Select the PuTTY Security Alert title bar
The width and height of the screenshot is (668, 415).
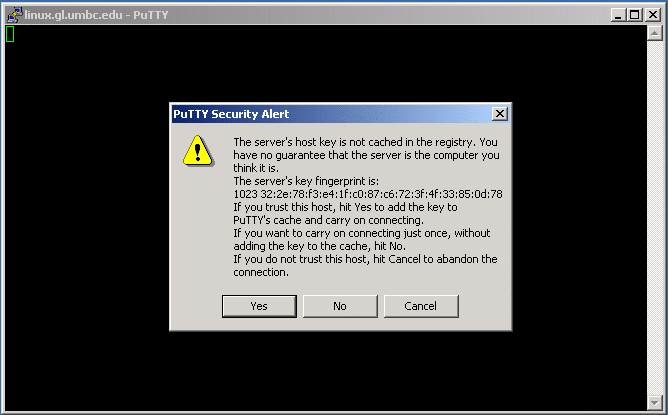coord(331,114)
